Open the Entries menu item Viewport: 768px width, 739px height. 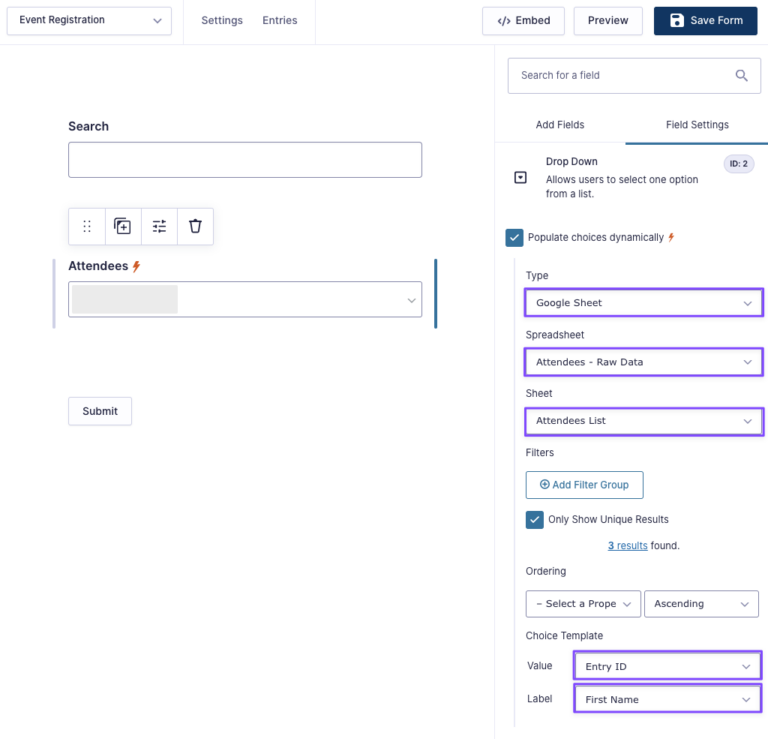(279, 21)
